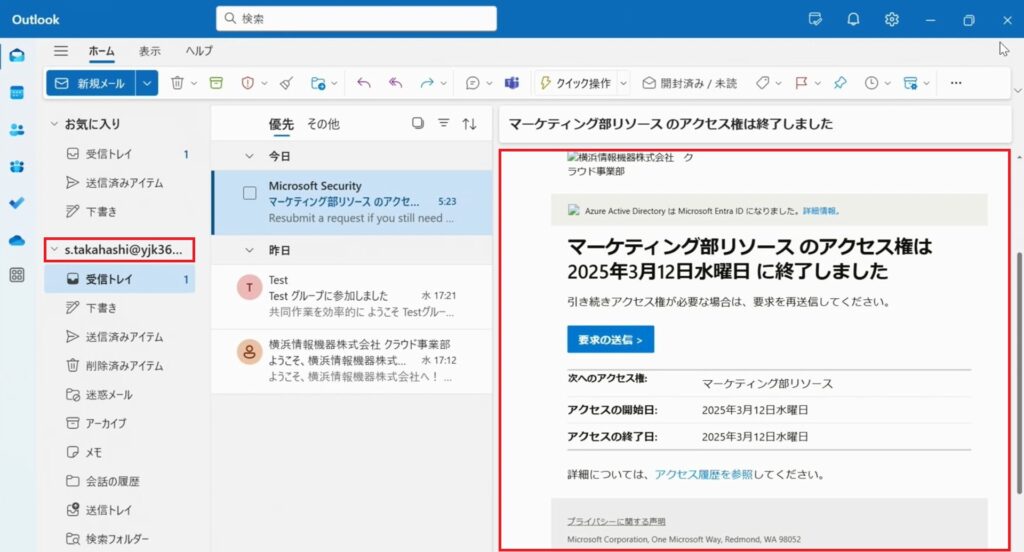Click the 新規メール button

(91, 83)
